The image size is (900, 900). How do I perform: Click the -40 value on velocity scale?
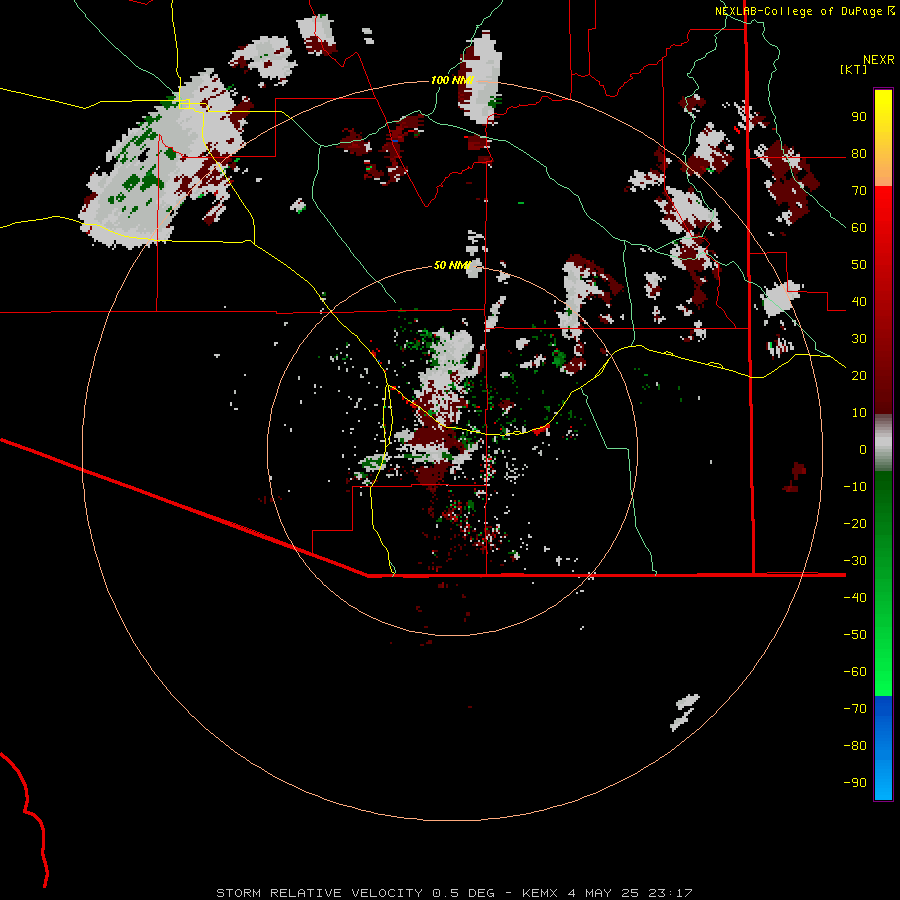(x=855, y=598)
